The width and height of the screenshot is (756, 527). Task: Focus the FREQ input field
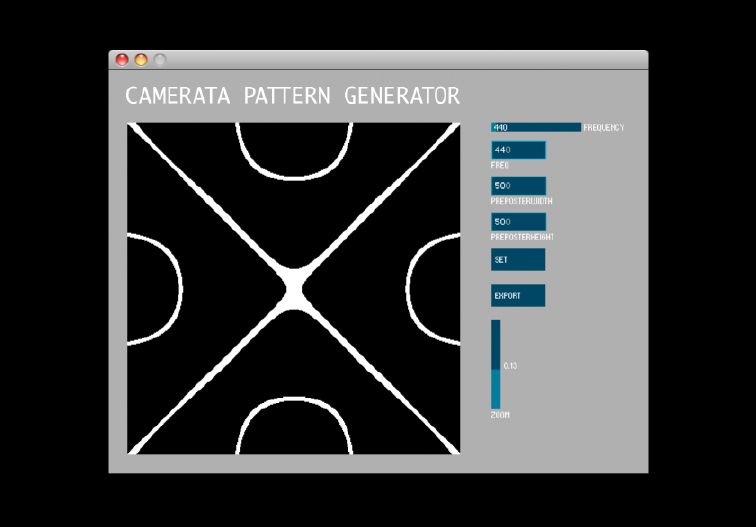tap(517, 150)
